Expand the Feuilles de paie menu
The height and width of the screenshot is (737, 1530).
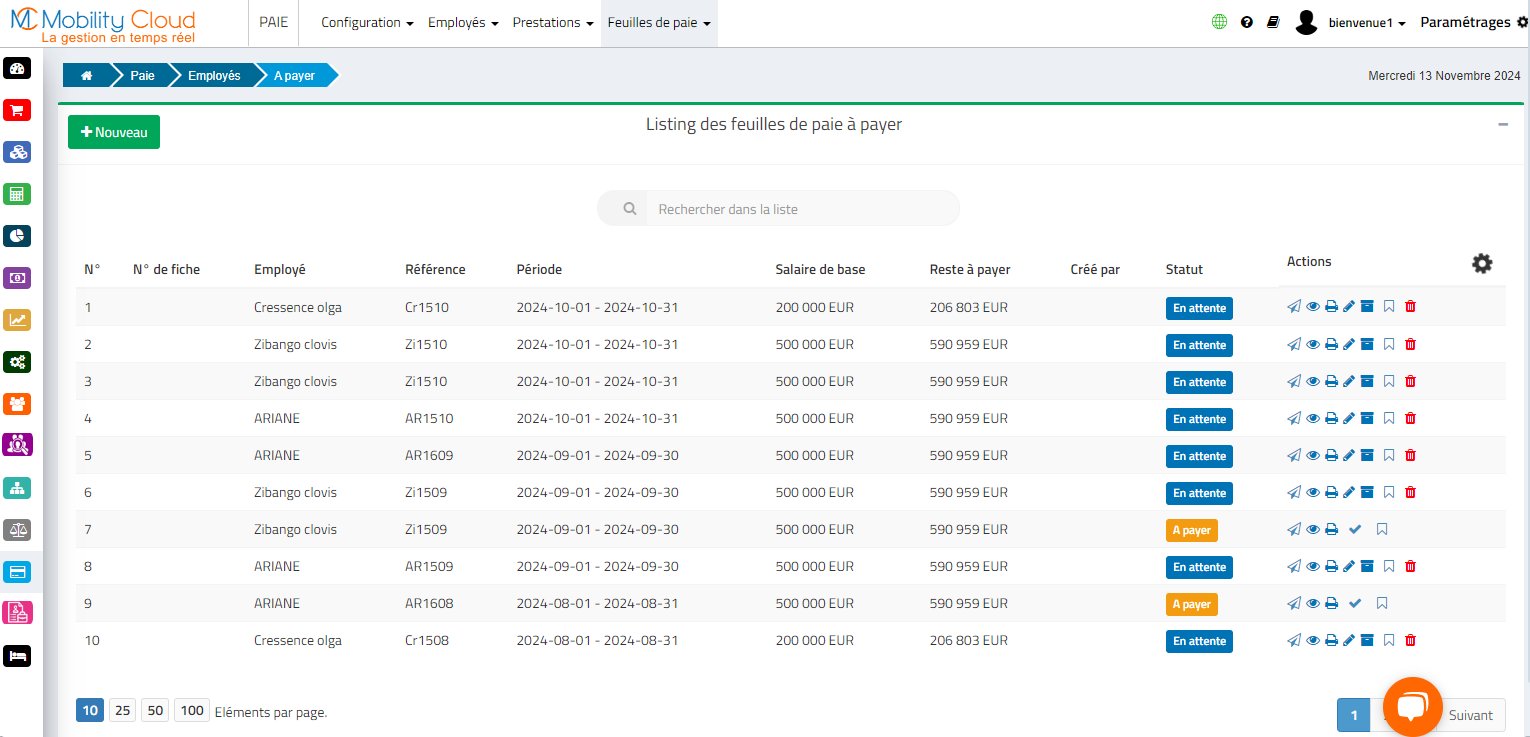coord(658,22)
